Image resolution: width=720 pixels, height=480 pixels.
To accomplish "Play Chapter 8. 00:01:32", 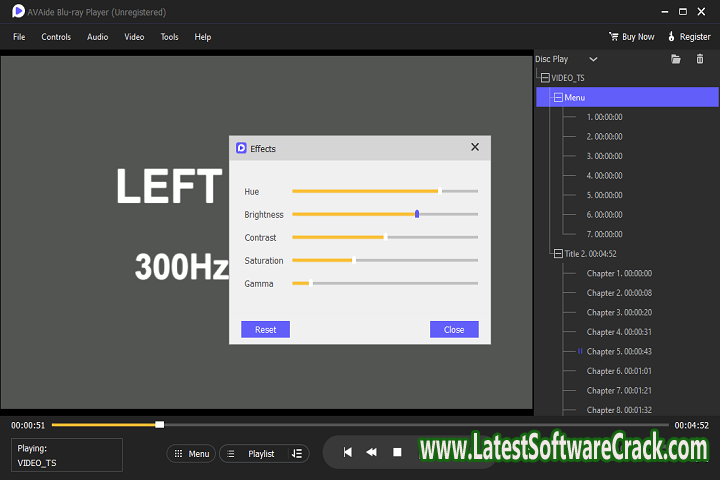I will (619, 410).
